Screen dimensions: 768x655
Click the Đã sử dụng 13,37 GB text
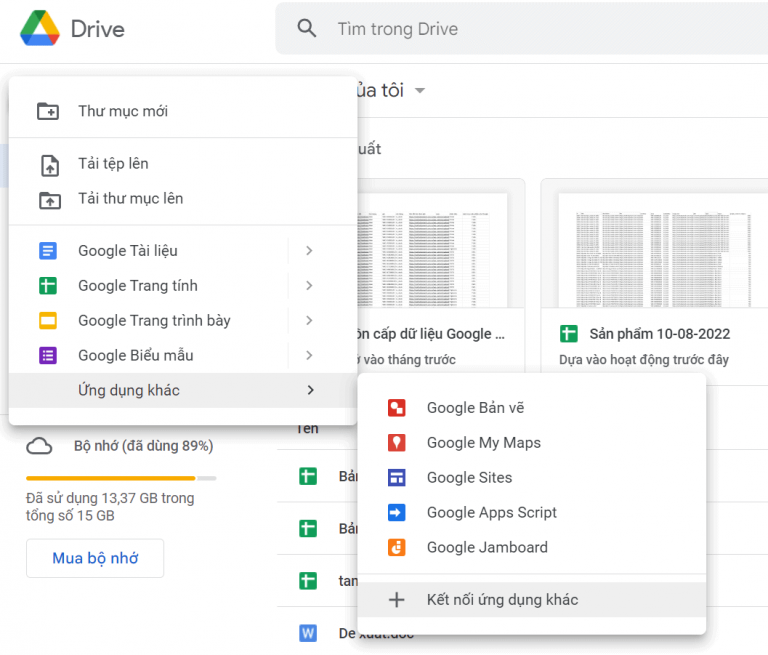coord(110,507)
